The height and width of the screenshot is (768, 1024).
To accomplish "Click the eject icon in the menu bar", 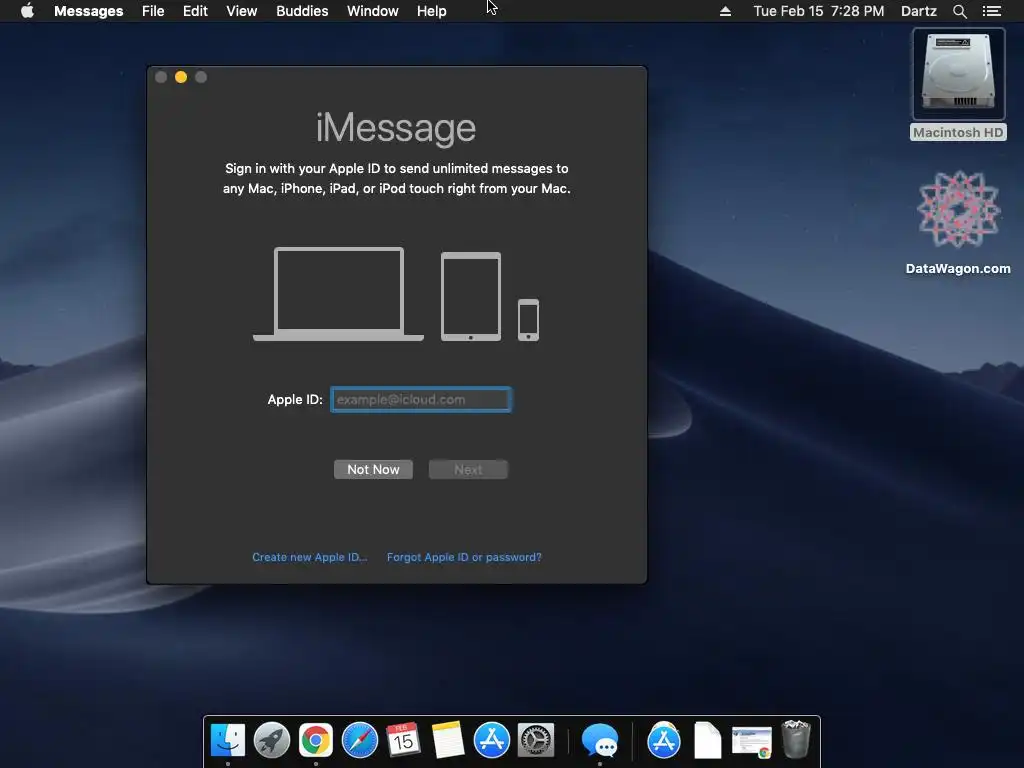I will [x=725, y=11].
